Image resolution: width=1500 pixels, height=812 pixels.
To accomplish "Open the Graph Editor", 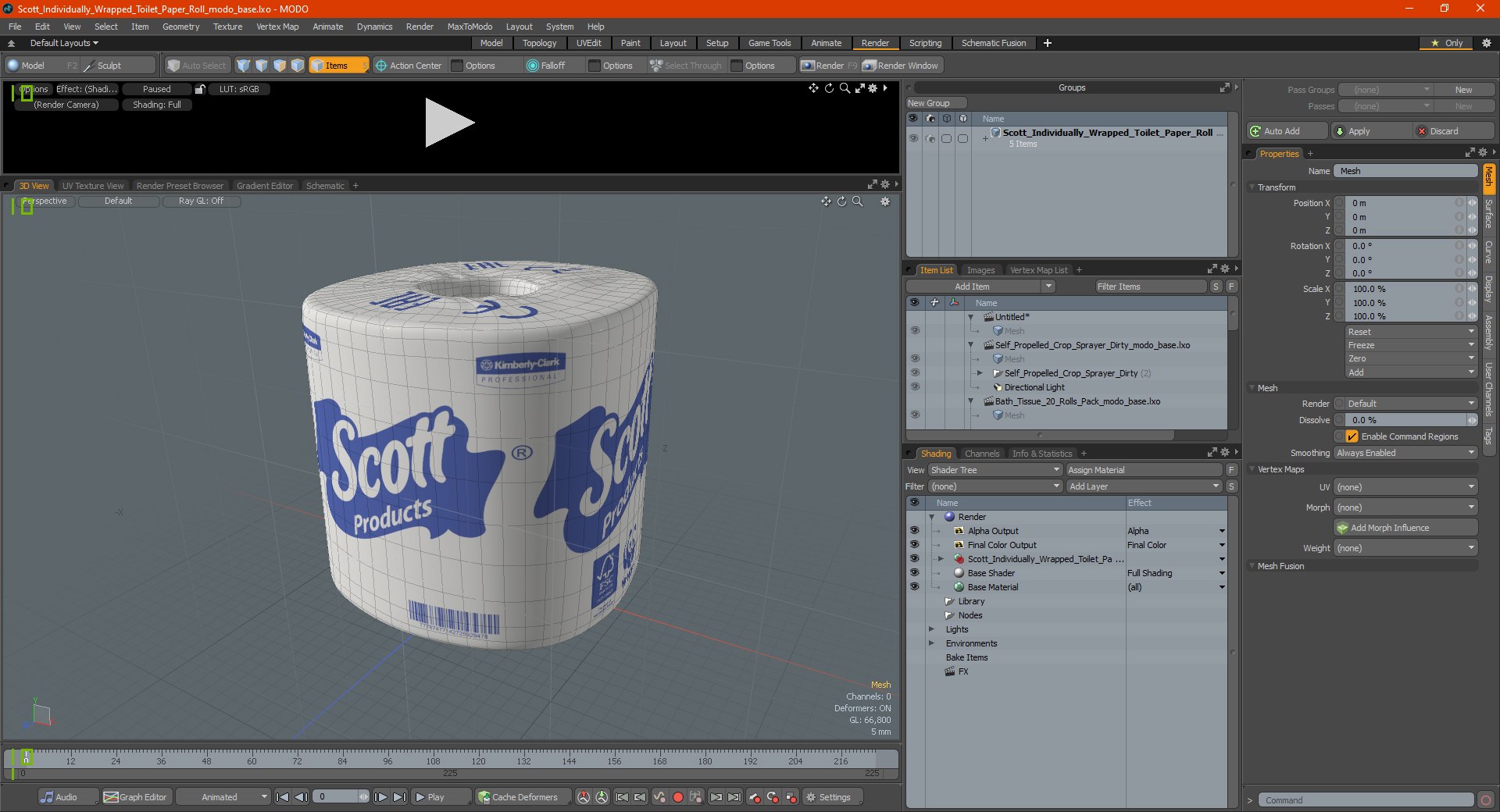I will coord(136,797).
